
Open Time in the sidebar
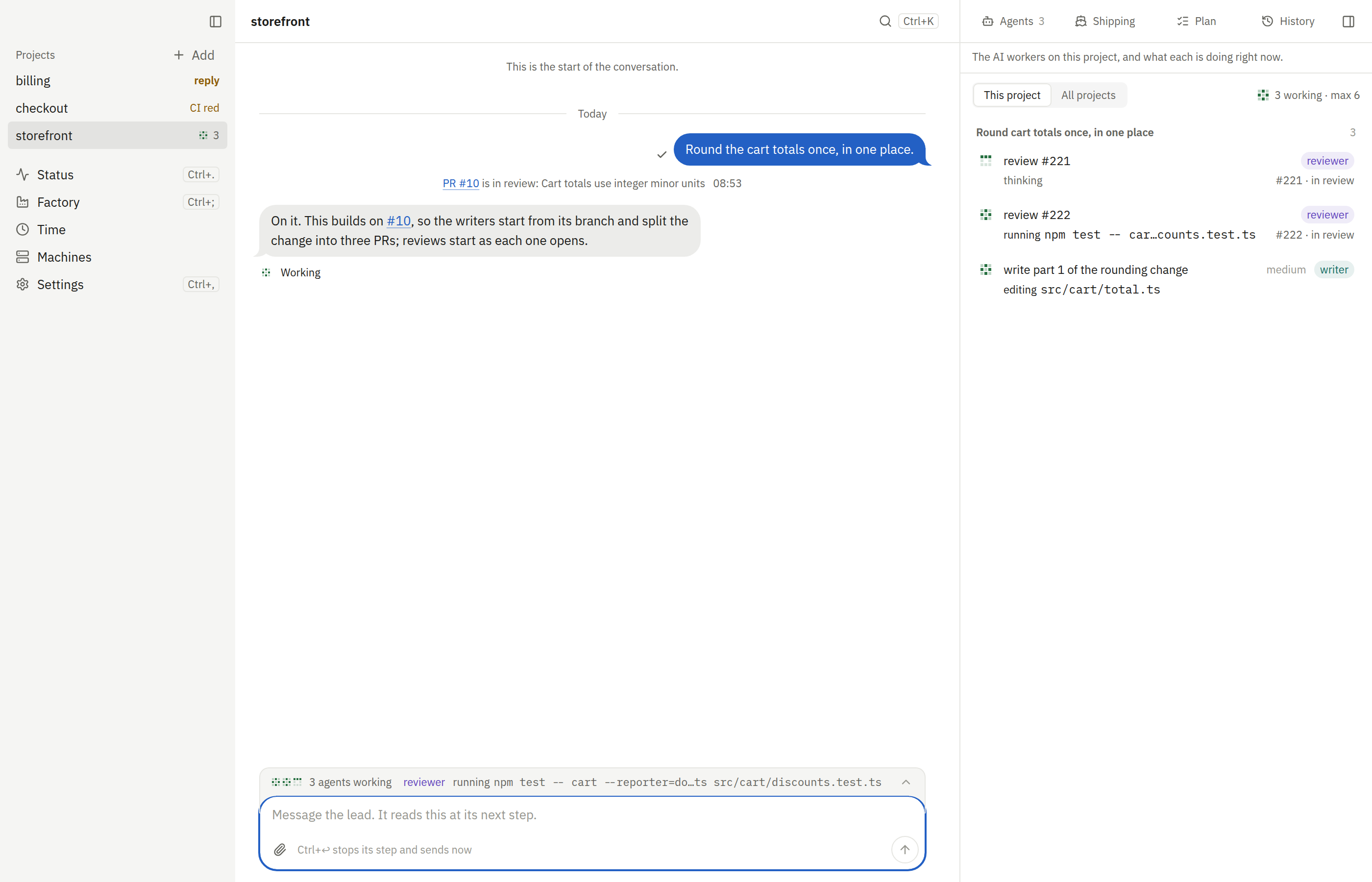(118, 230)
